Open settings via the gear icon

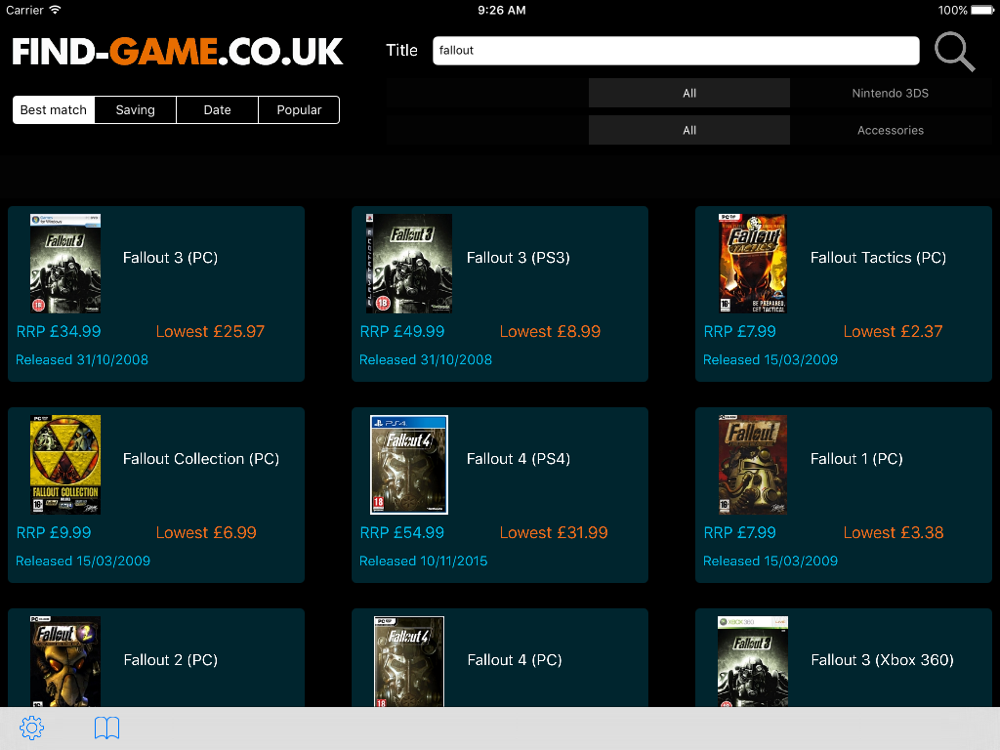[x=31, y=727]
